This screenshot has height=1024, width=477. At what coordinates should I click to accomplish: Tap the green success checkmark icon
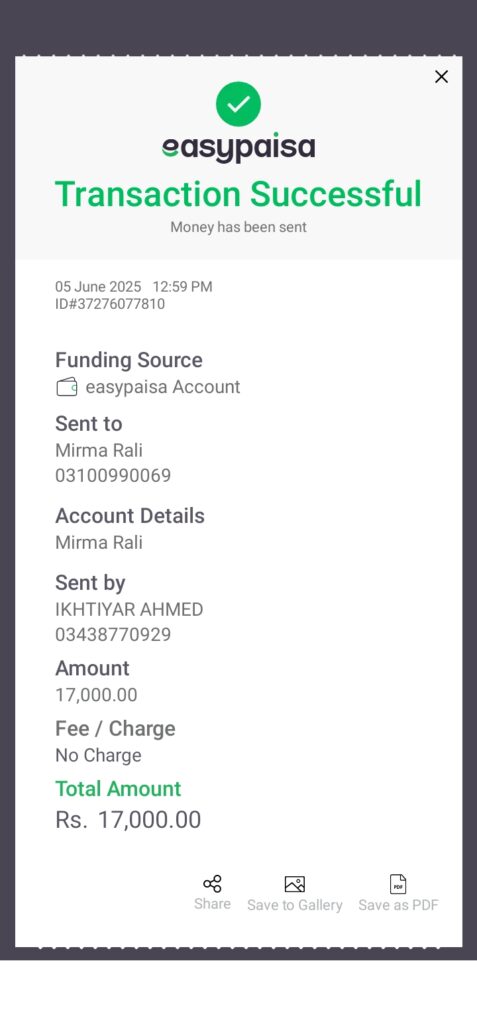238,104
